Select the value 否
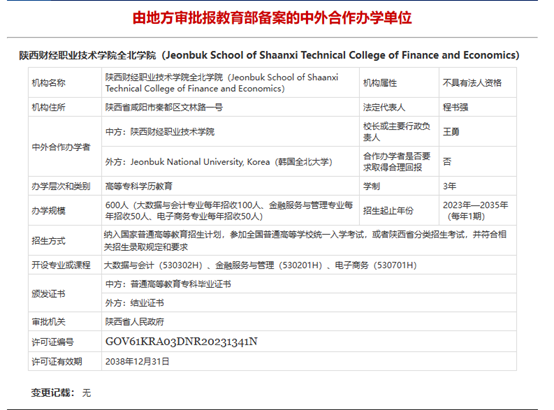The width and height of the screenshot is (554, 410). (447, 162)
